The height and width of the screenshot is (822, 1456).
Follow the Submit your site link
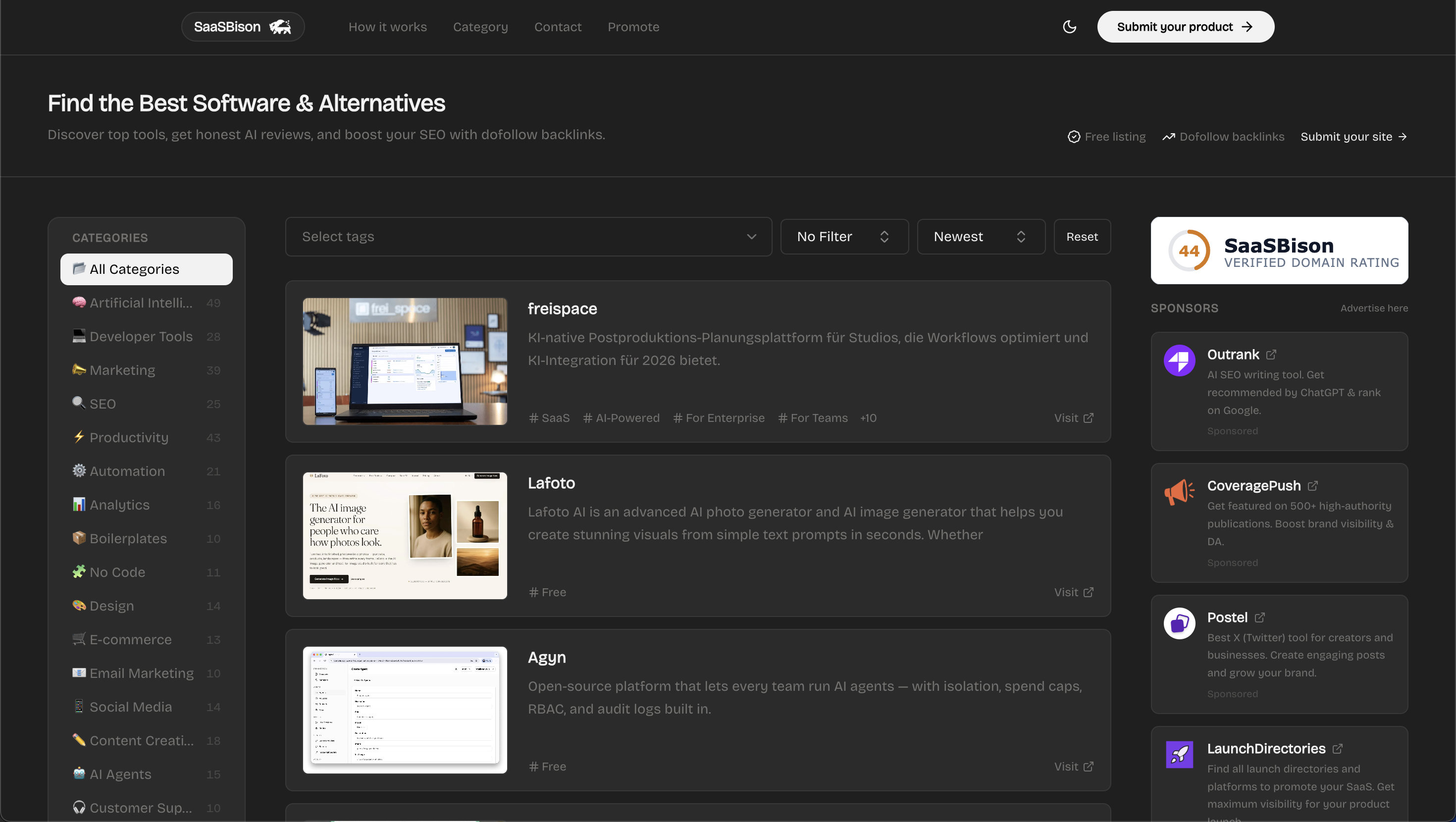(x=1353, y=137)
